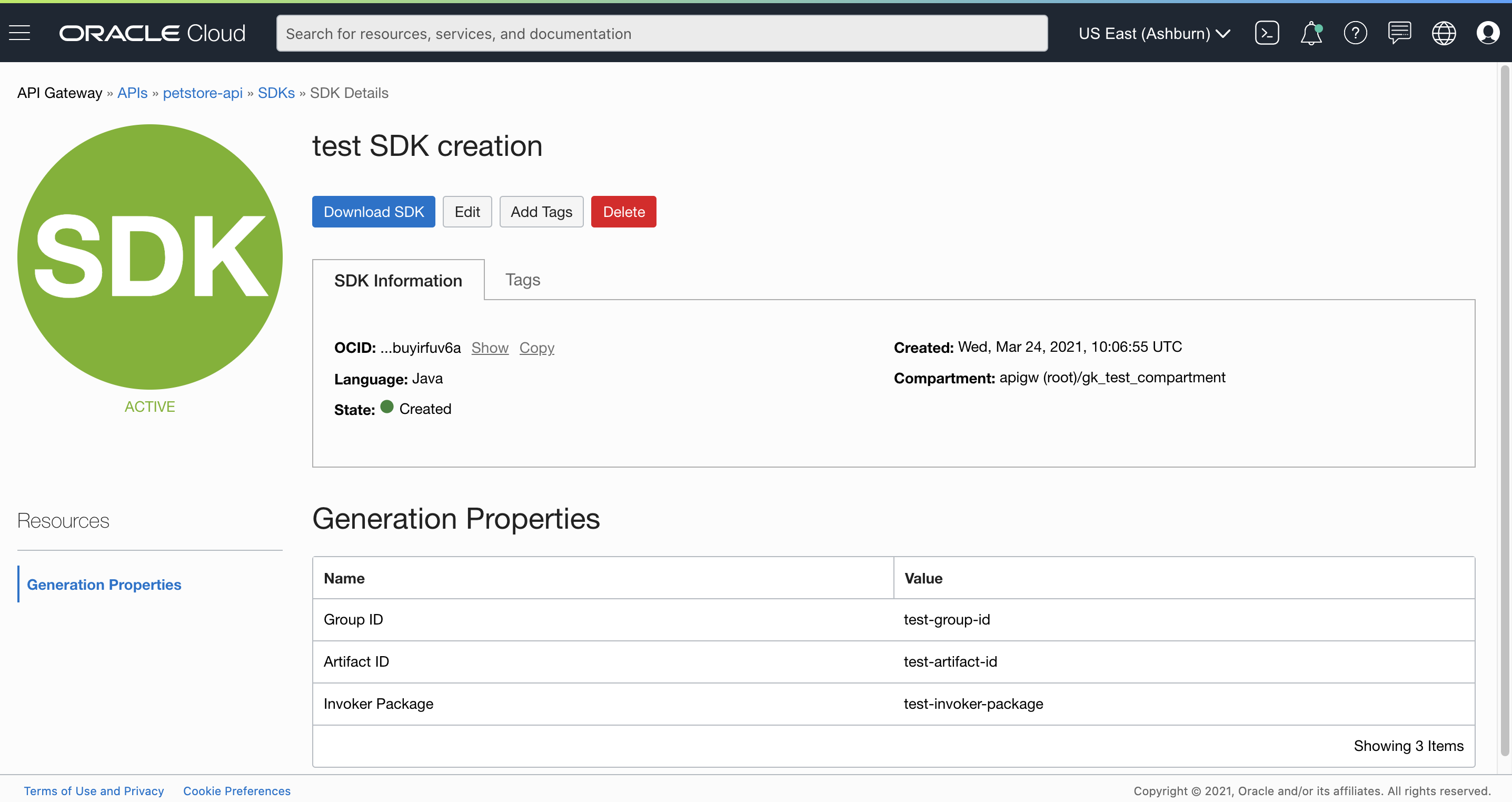Image resolution: width=1512 pixels, height=802 pixels.
Task: Open Terms of Use and Privacy
Action: click(x=94, y=790)
